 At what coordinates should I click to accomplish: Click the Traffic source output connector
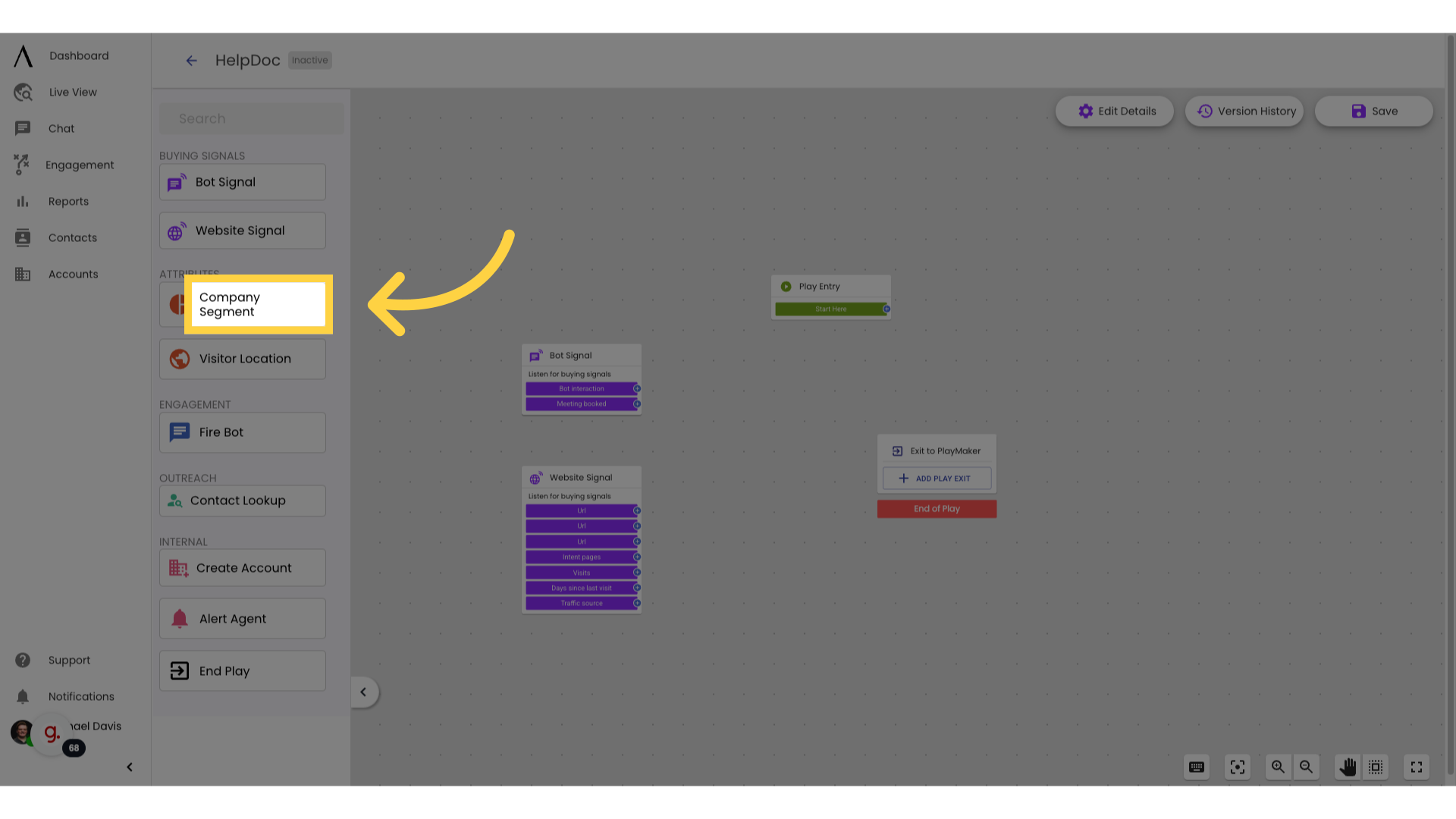(637, 604)
